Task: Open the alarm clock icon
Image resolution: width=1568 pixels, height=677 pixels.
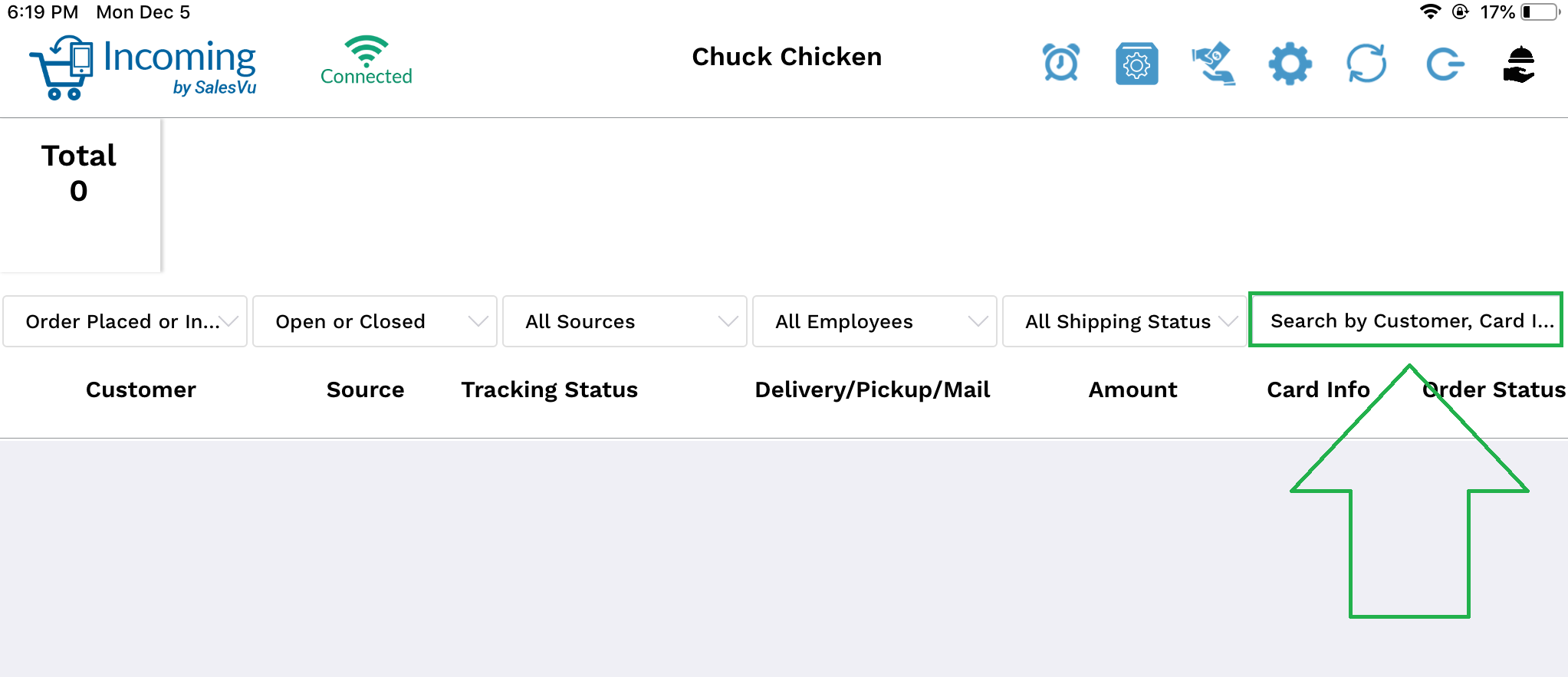Action: [1061, 63]
